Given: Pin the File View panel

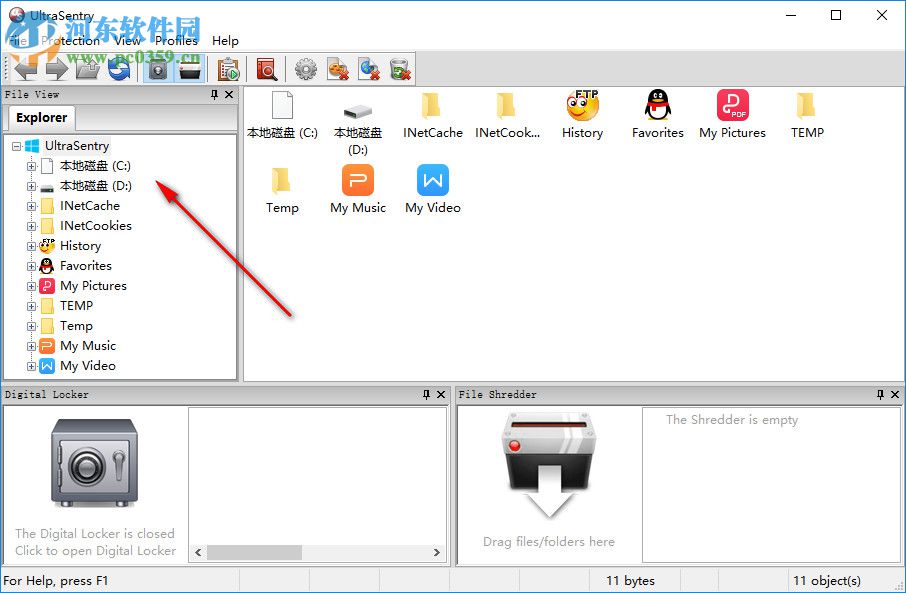Looking at the screenshot, I should coord(214,94).
